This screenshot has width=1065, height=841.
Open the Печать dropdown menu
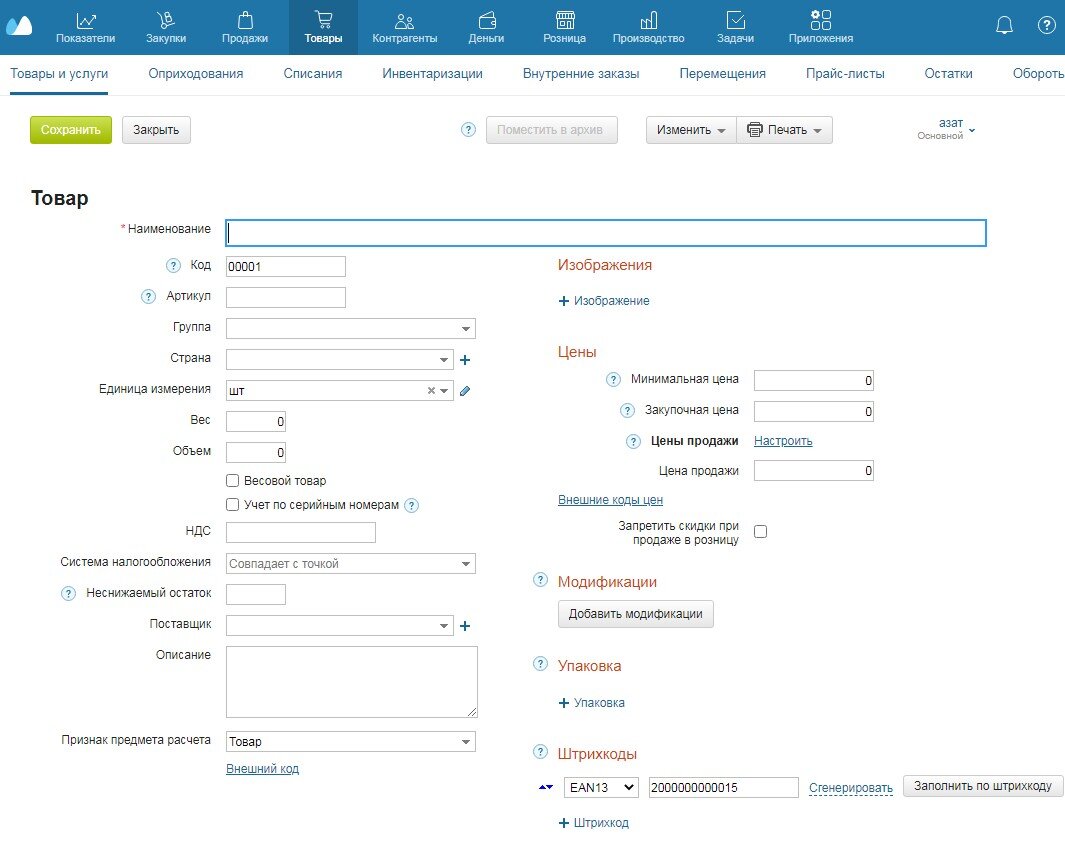(784, 130)
